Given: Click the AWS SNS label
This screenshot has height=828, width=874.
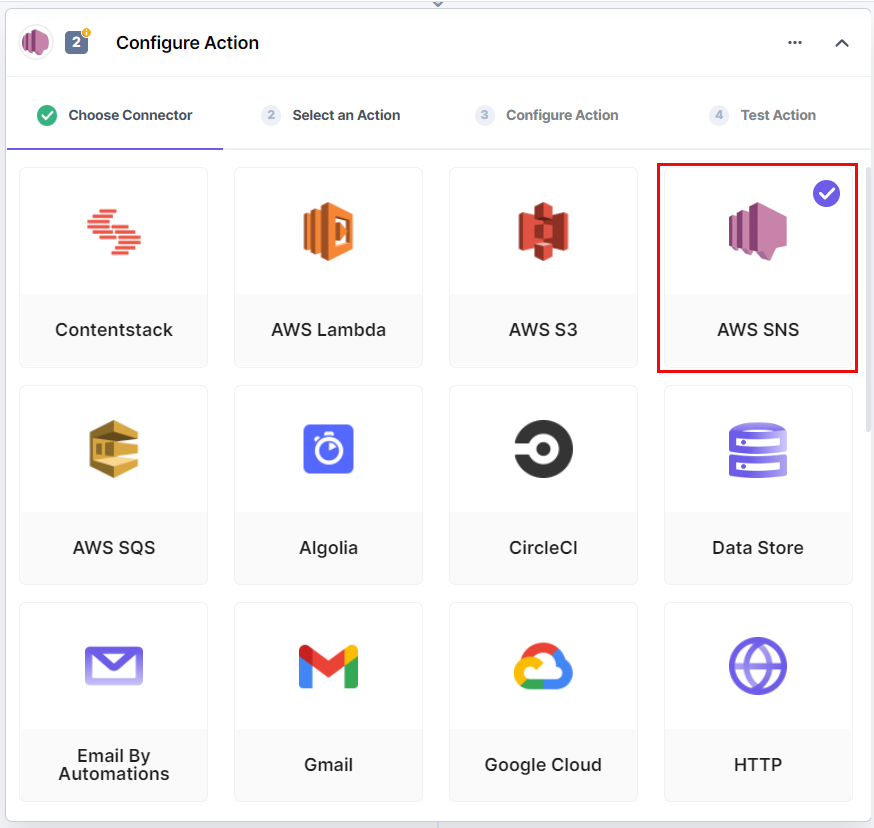Looking at the screenshot, I should pos(758,330).
